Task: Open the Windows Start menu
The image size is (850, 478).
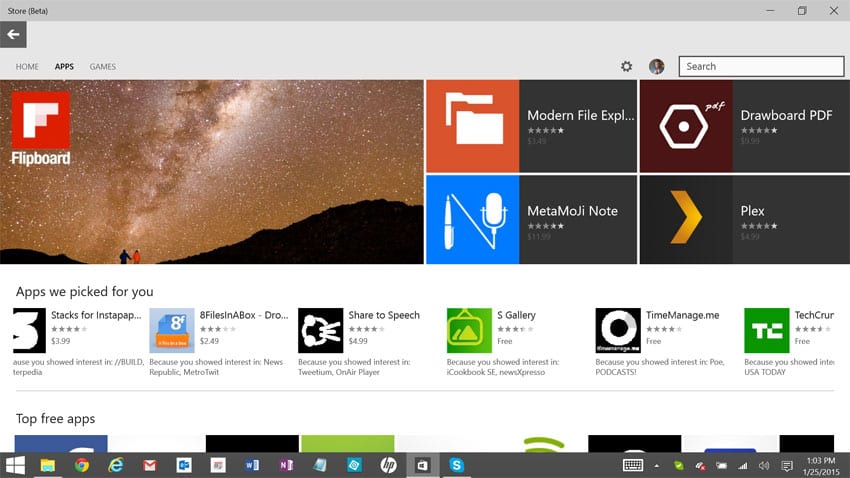Action: click(15, 465)
